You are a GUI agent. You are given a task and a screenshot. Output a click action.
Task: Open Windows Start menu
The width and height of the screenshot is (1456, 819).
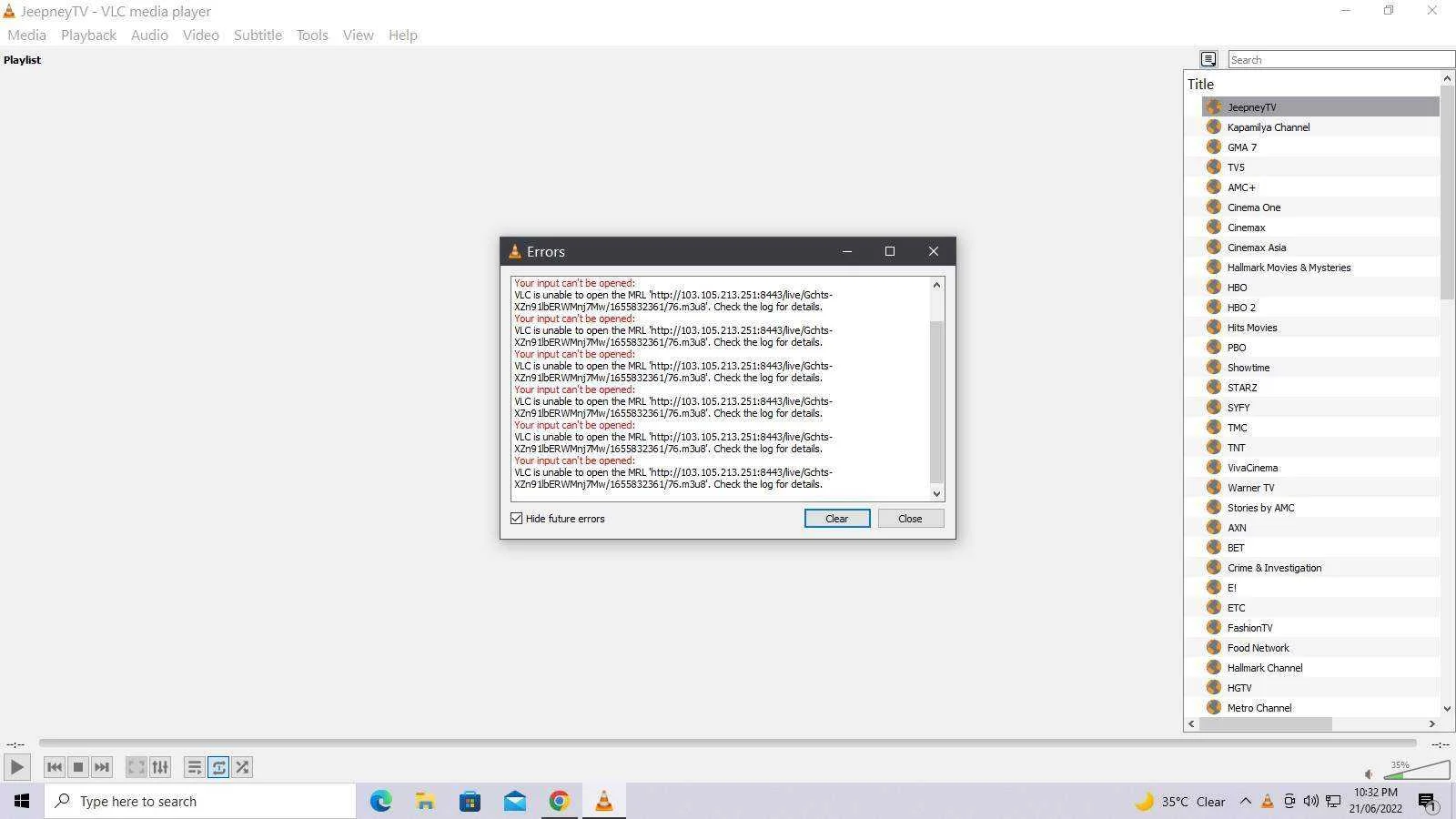click(x=22, y=801)
